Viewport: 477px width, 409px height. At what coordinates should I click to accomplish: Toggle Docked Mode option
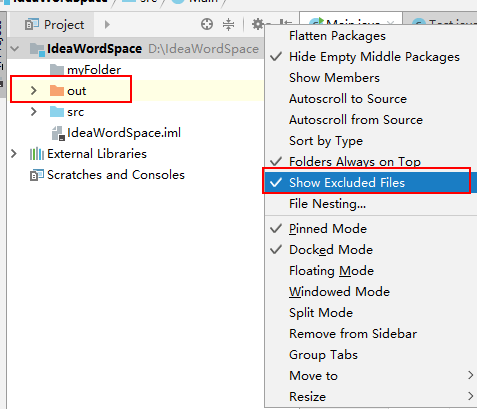click(371, 250)
